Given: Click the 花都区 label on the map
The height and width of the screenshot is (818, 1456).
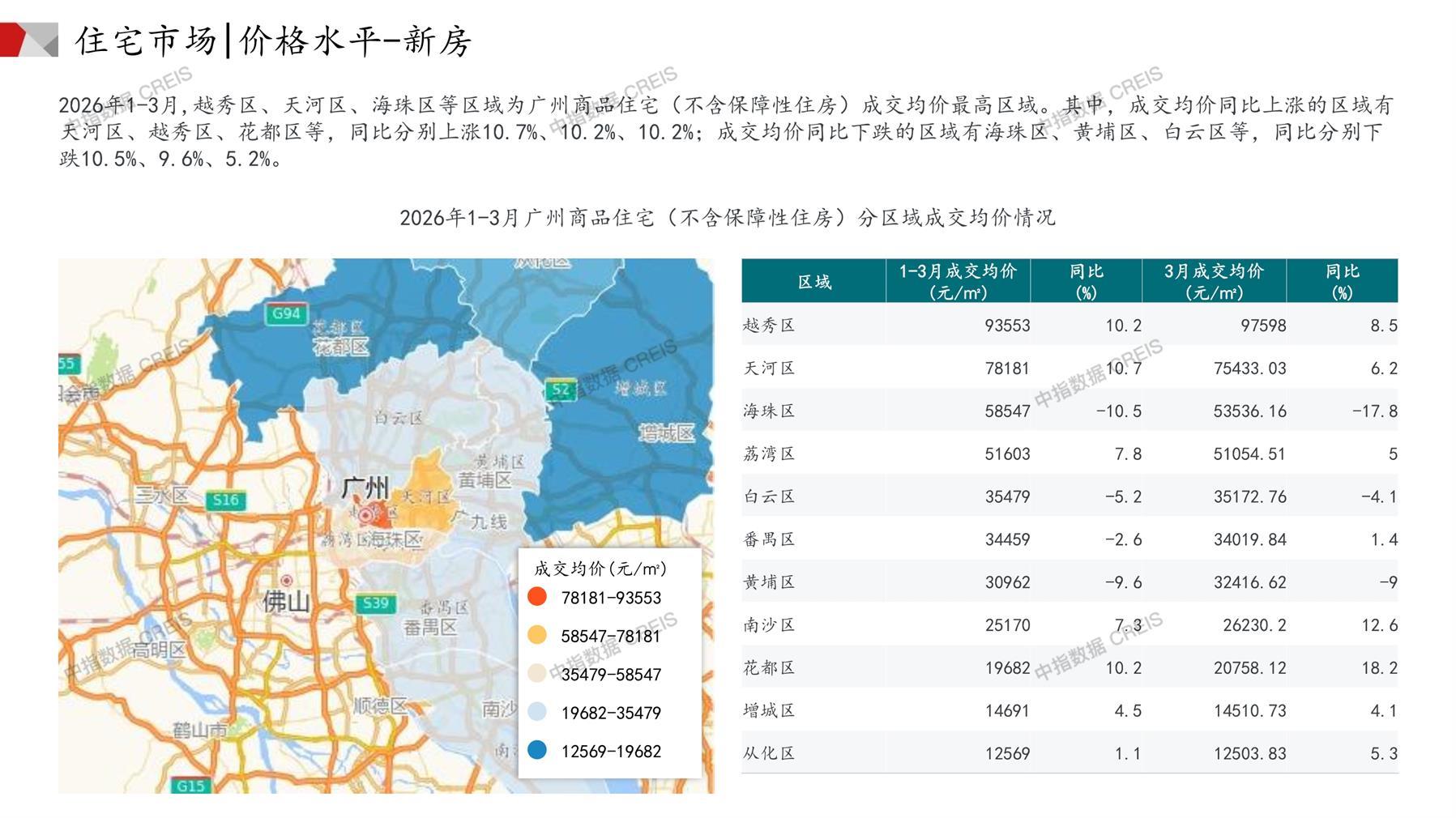Looking at the screenshot, I should (340, 347).
